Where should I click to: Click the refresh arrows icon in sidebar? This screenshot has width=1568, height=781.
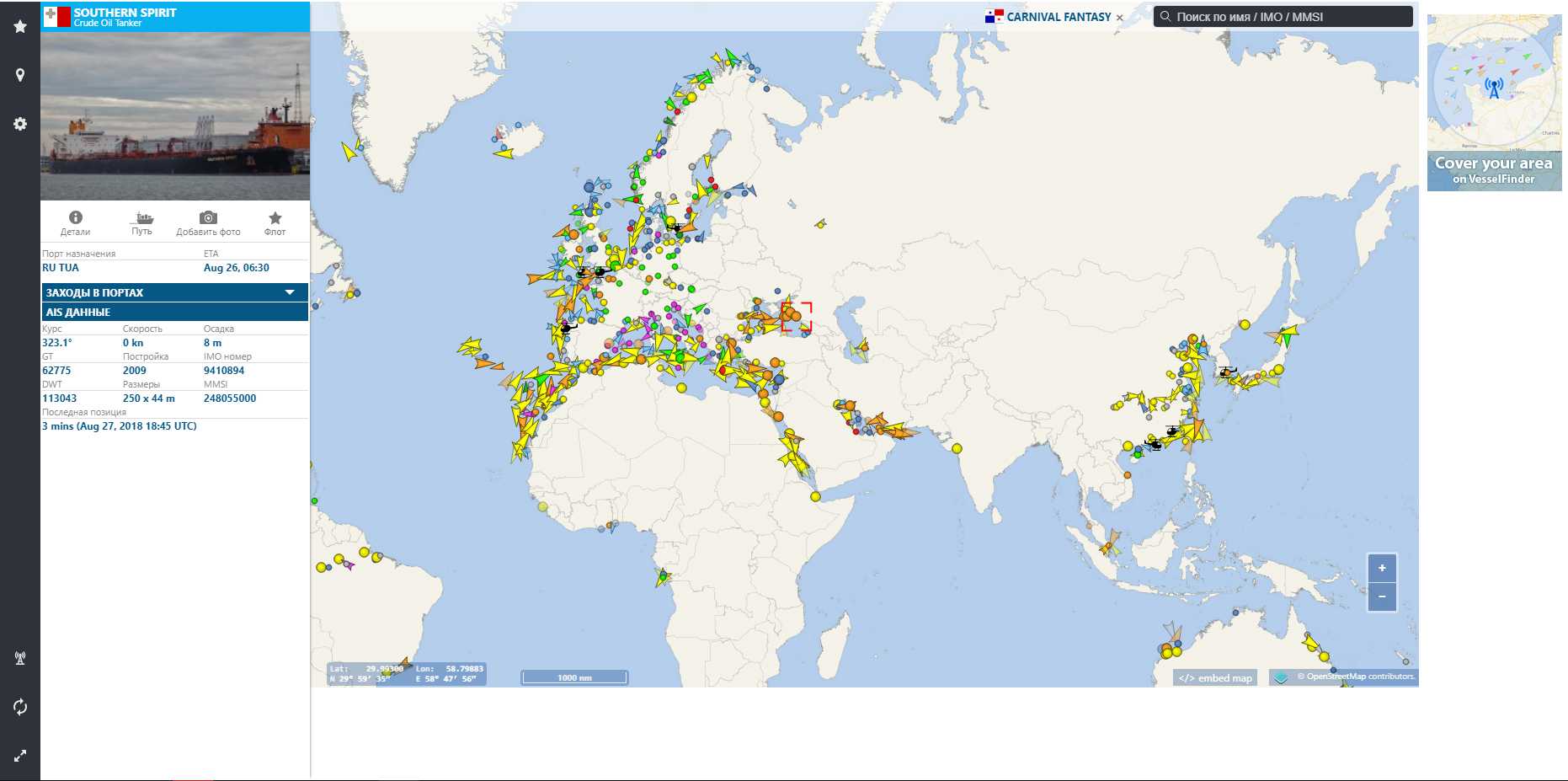[20, 707]
